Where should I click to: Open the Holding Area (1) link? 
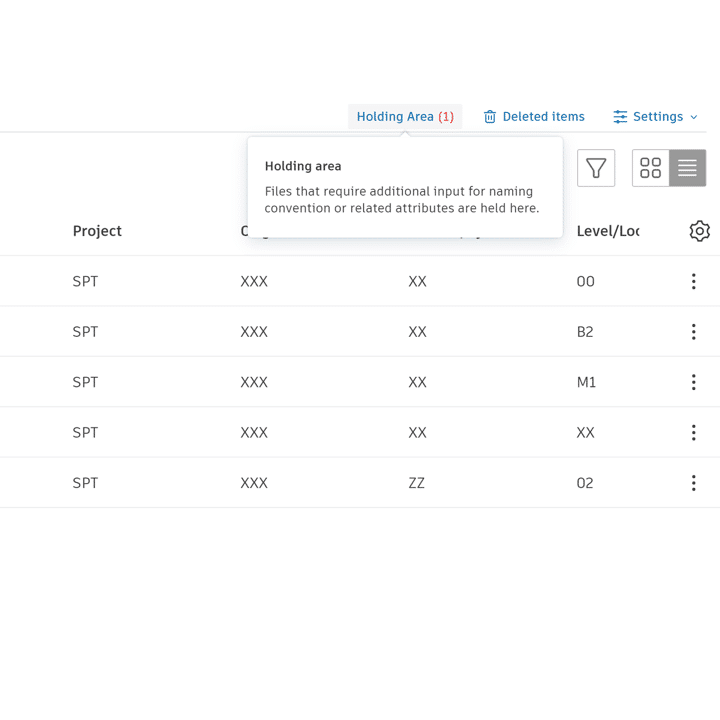405,117
